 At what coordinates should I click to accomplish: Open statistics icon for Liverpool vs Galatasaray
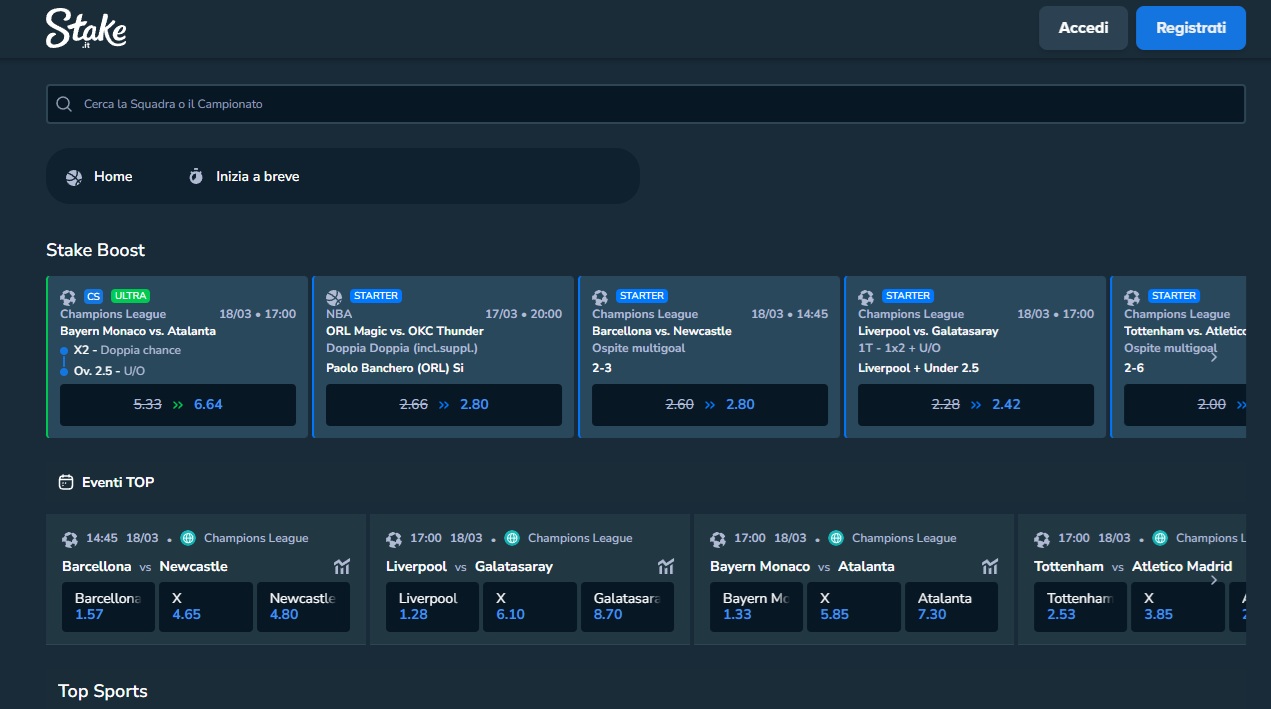(666, 567)
